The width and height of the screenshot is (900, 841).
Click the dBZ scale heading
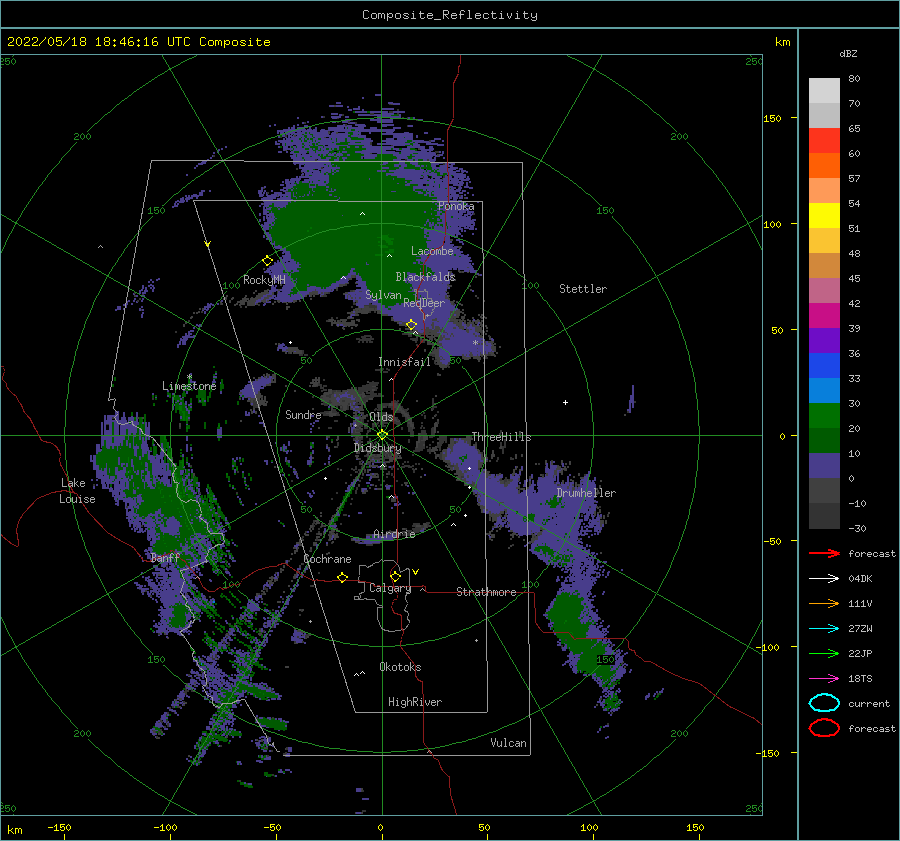tap(848, 53)
